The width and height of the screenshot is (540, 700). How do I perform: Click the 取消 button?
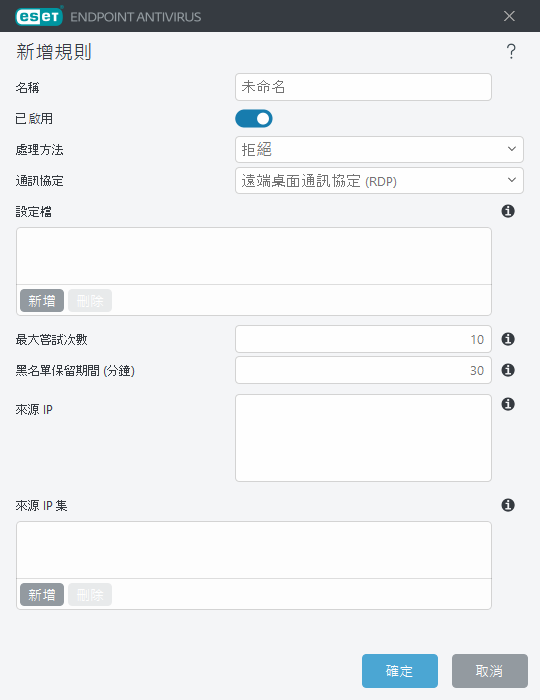(x=490, y=671)
